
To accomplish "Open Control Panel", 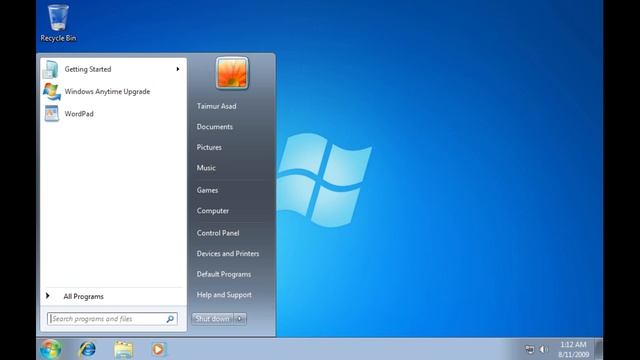I will click(x=218, y=233).
